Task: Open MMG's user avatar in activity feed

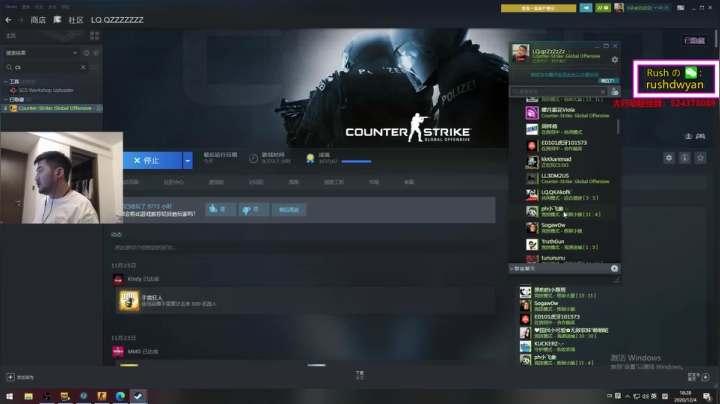Action: tap(118, 351)
